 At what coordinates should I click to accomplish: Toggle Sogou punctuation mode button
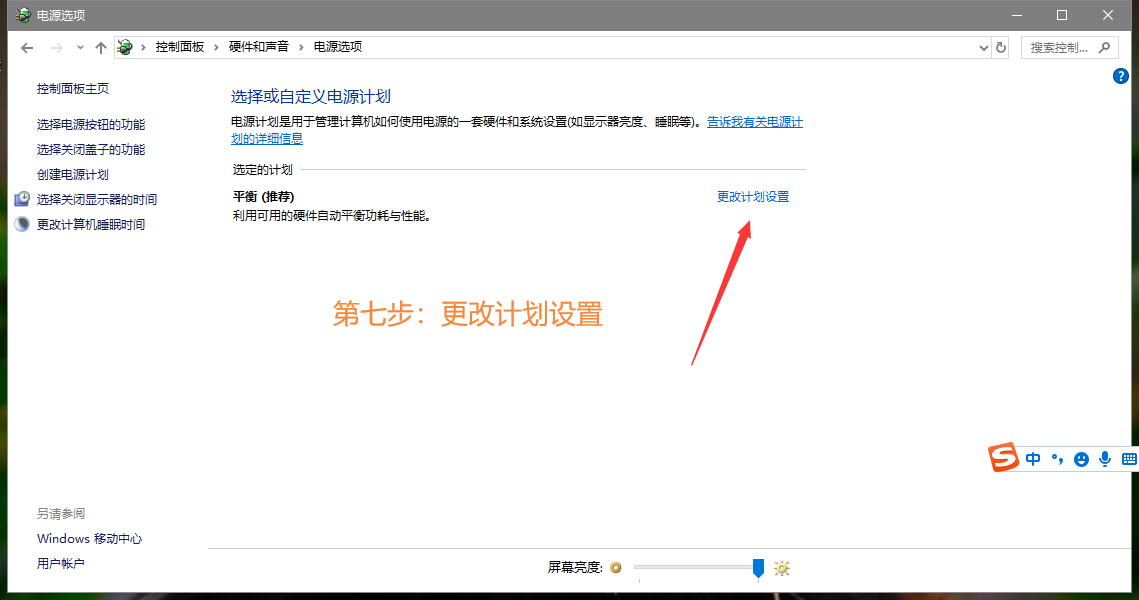click(x=1057, y=459)
